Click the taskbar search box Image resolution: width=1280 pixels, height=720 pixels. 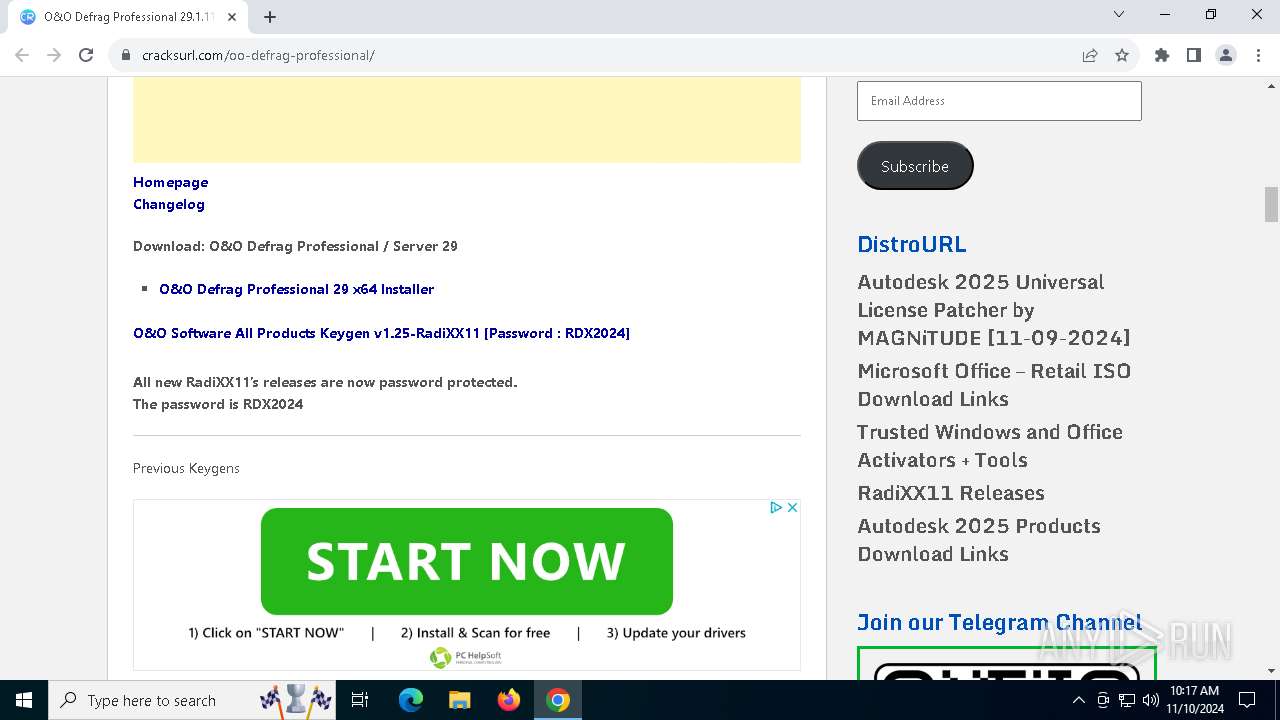pyautogui.click(x=193, y=700)
